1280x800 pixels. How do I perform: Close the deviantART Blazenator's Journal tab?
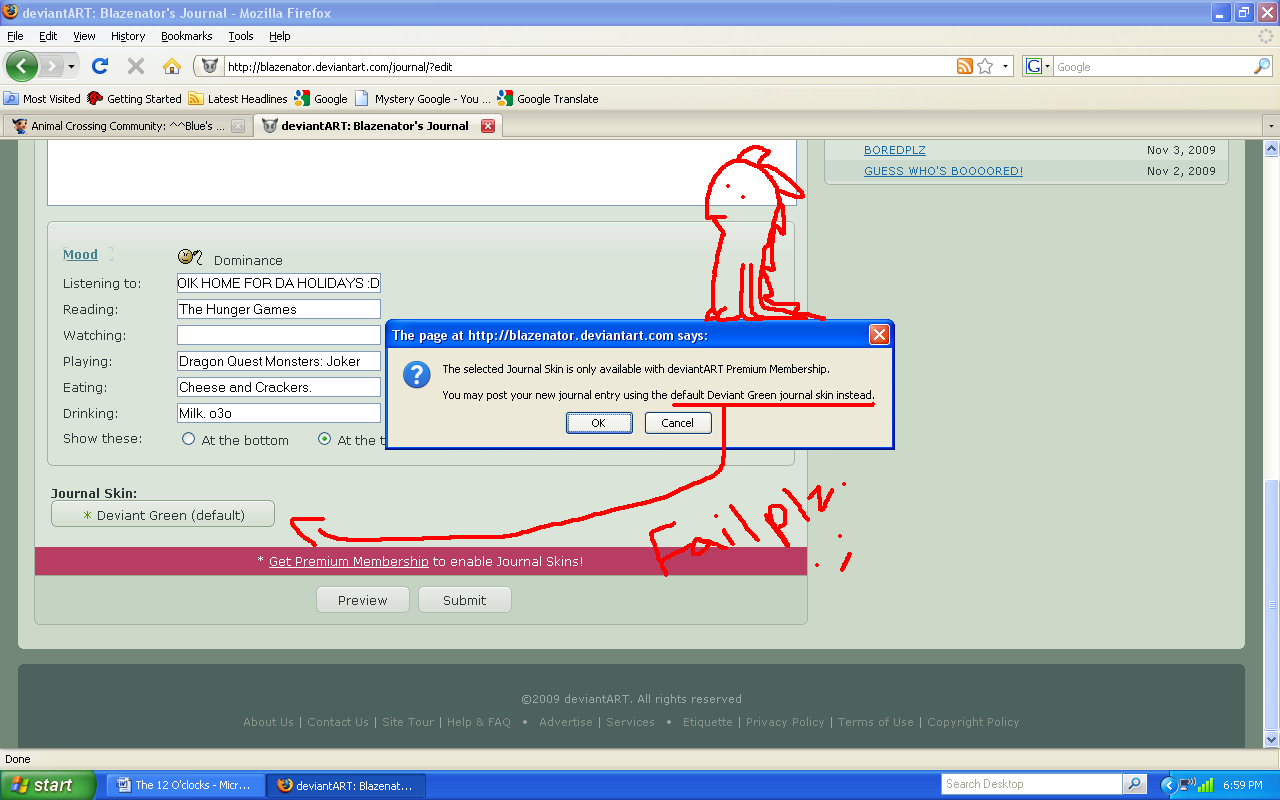pos(488,126)
